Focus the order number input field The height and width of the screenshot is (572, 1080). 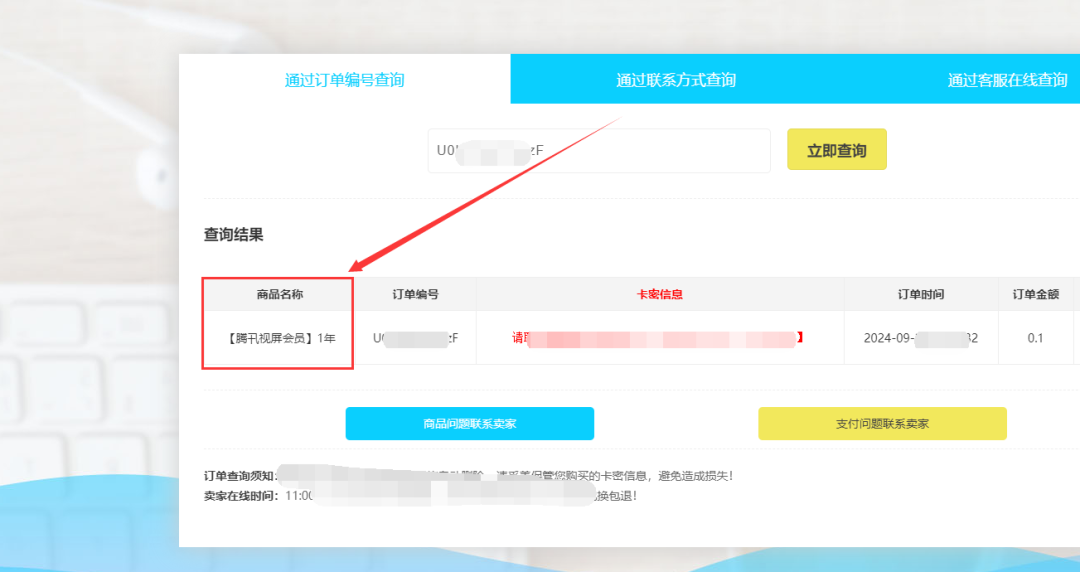tap(599, 150)
